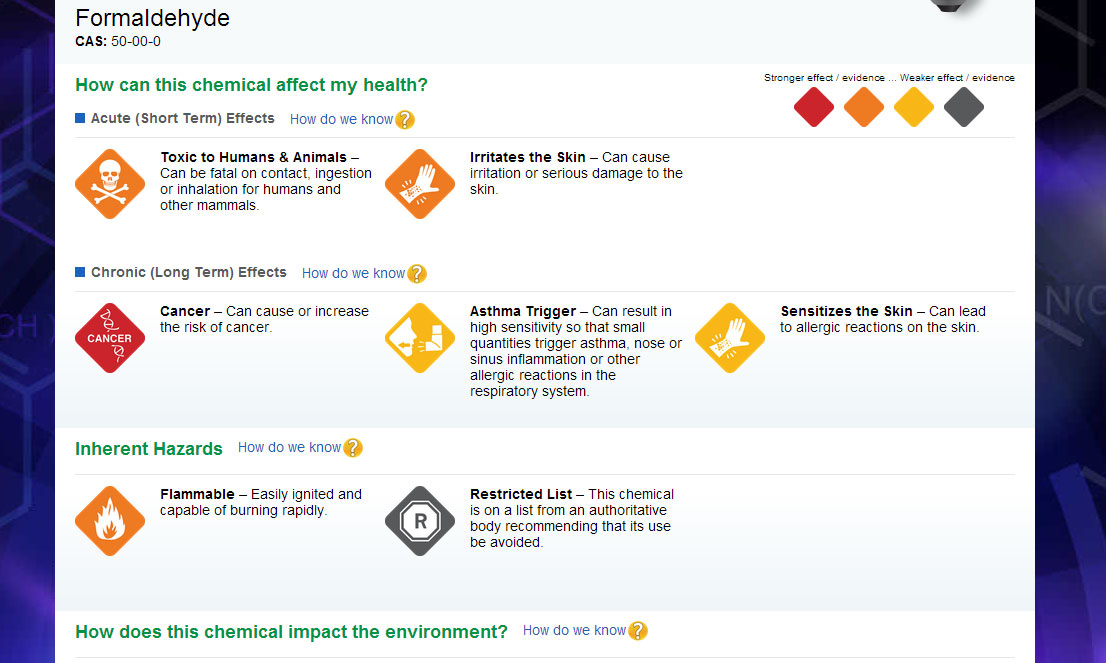Open 'How do we know' for environment impact
This screenshot has width=1106, height=663.
574,630
